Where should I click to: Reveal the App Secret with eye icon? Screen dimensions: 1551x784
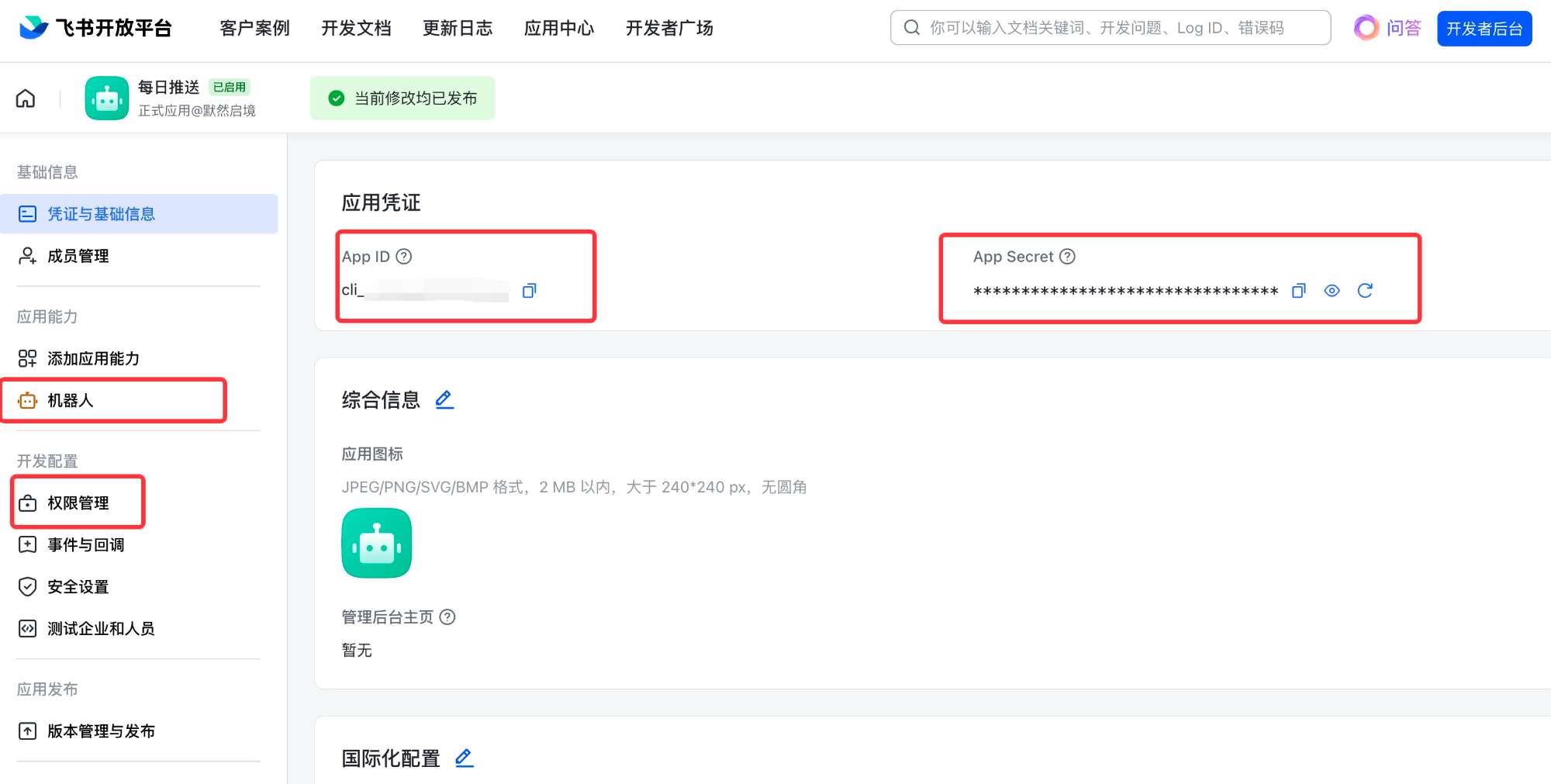tap(1332, 291)
